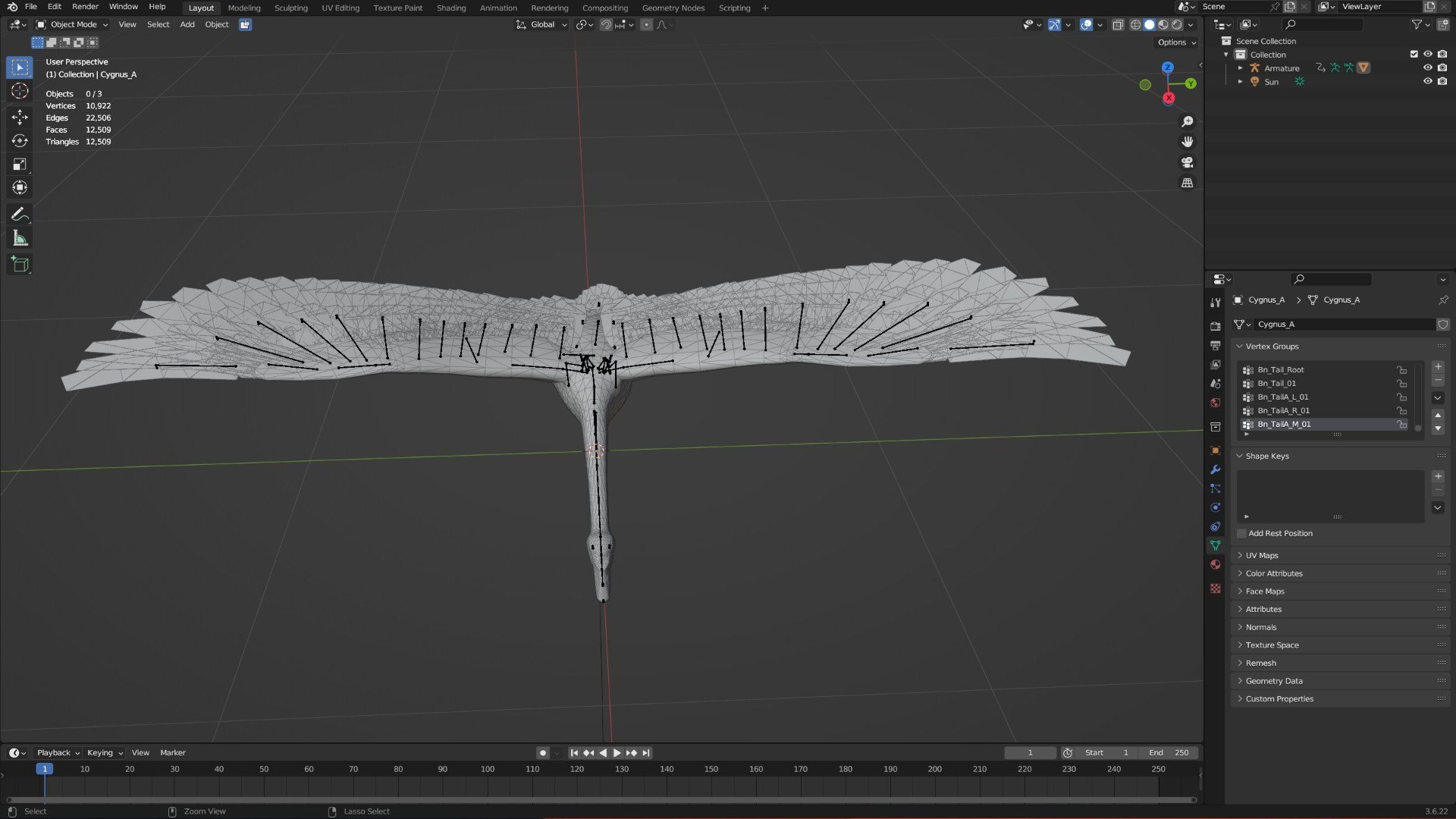Select the Measure tool
1456x819 pixels.
point(20,239)
